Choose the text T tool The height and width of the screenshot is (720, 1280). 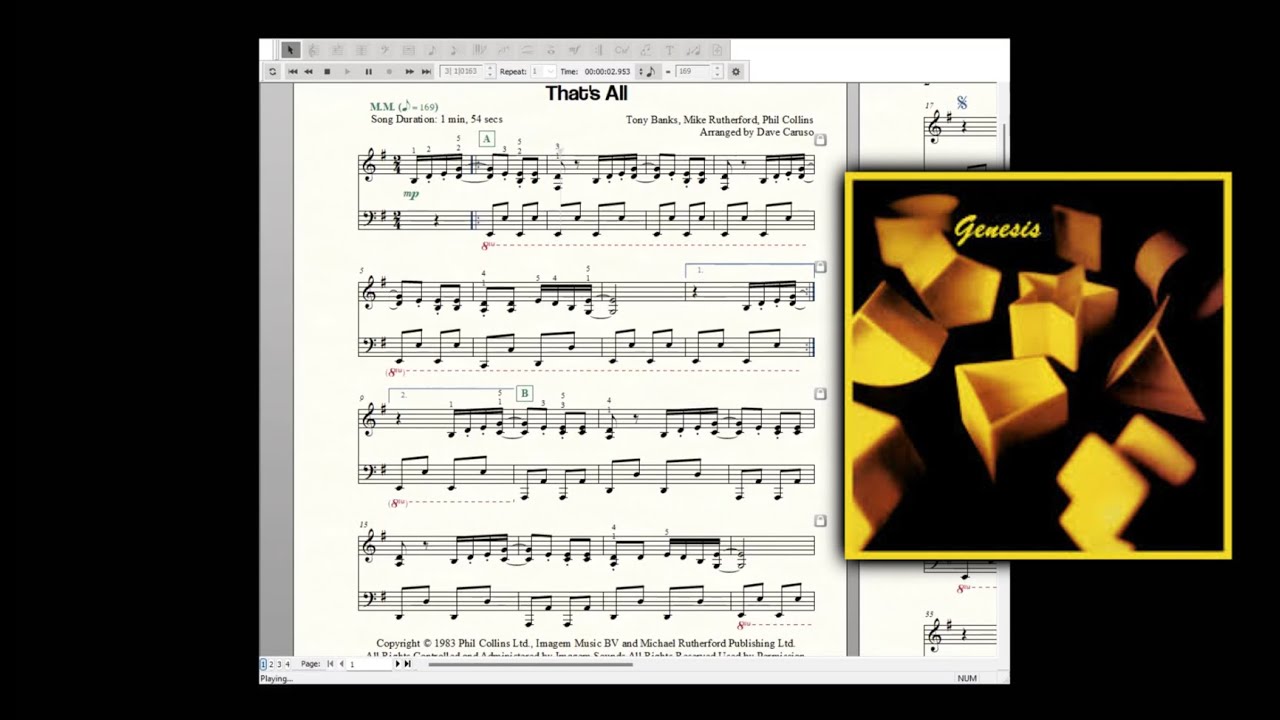click(x=669, y=50)
